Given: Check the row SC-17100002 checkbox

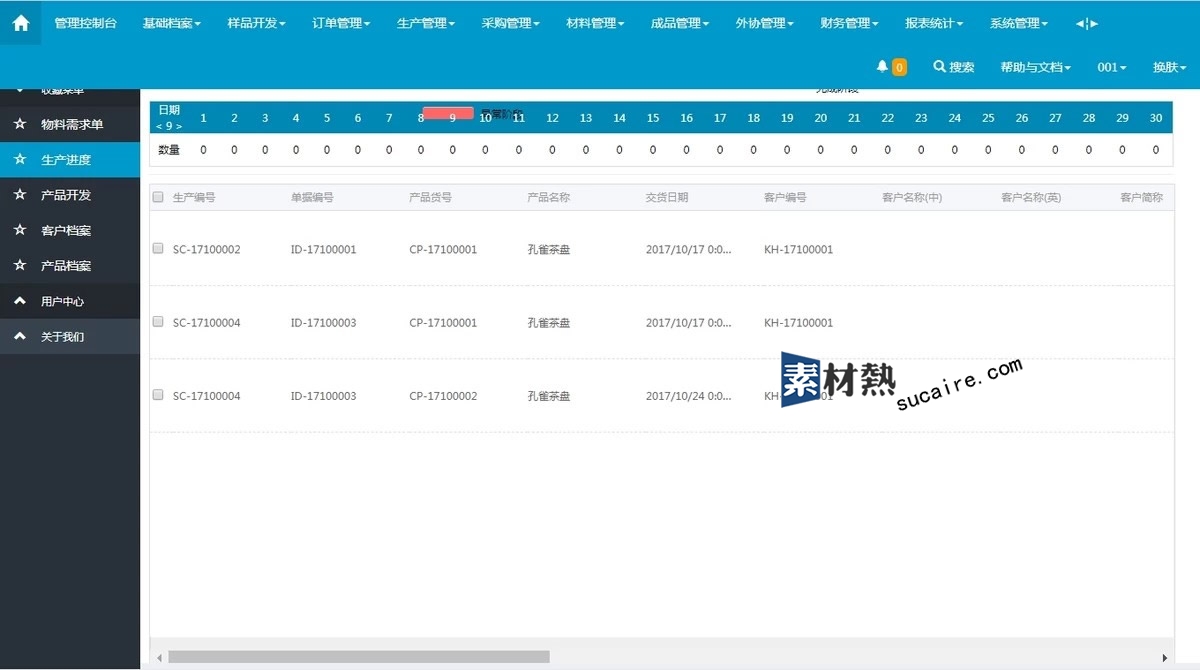Looking at the screenshot, I should (x=158, y=248).
